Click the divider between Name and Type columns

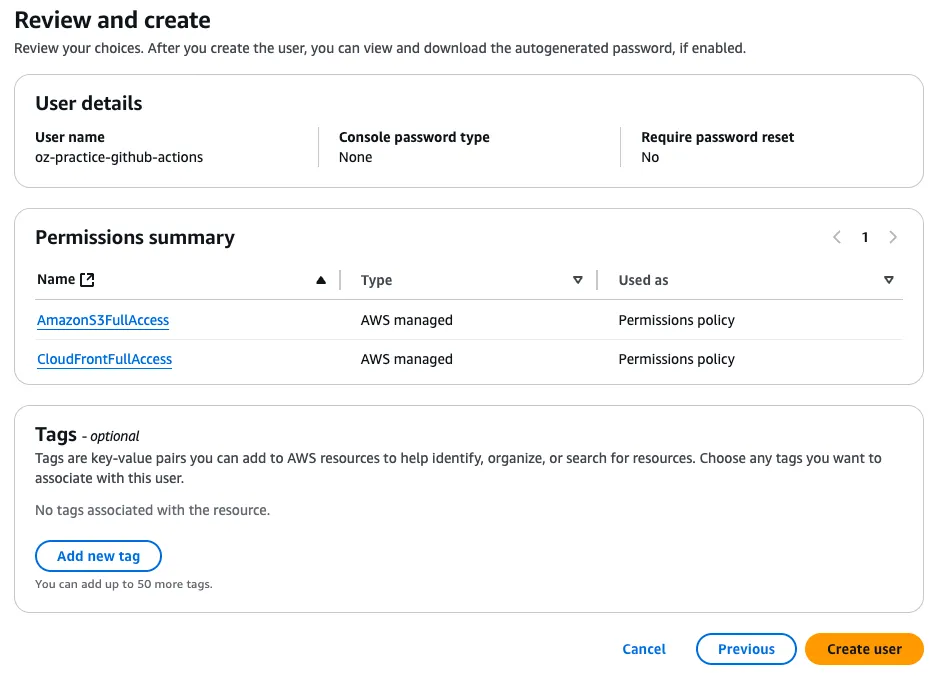coord(340,280)
